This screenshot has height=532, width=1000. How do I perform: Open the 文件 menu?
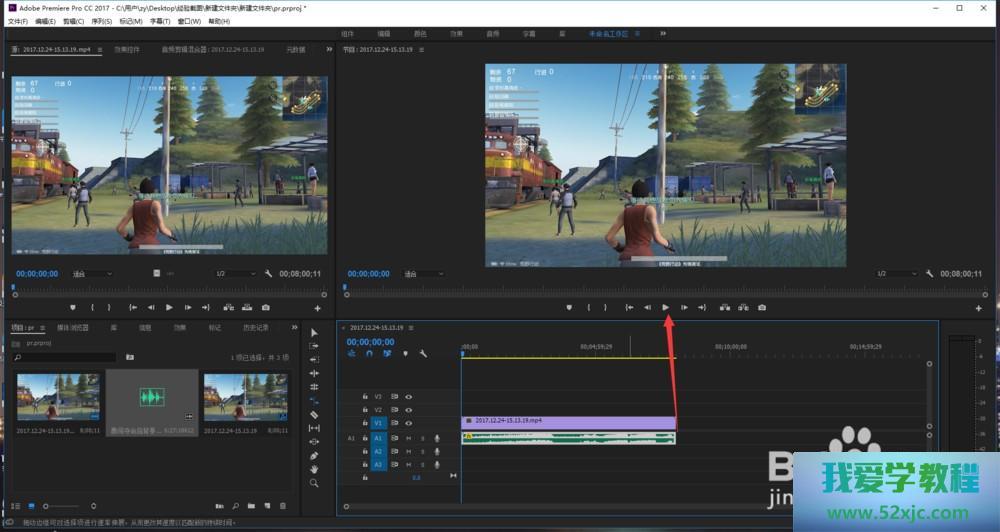17,21
